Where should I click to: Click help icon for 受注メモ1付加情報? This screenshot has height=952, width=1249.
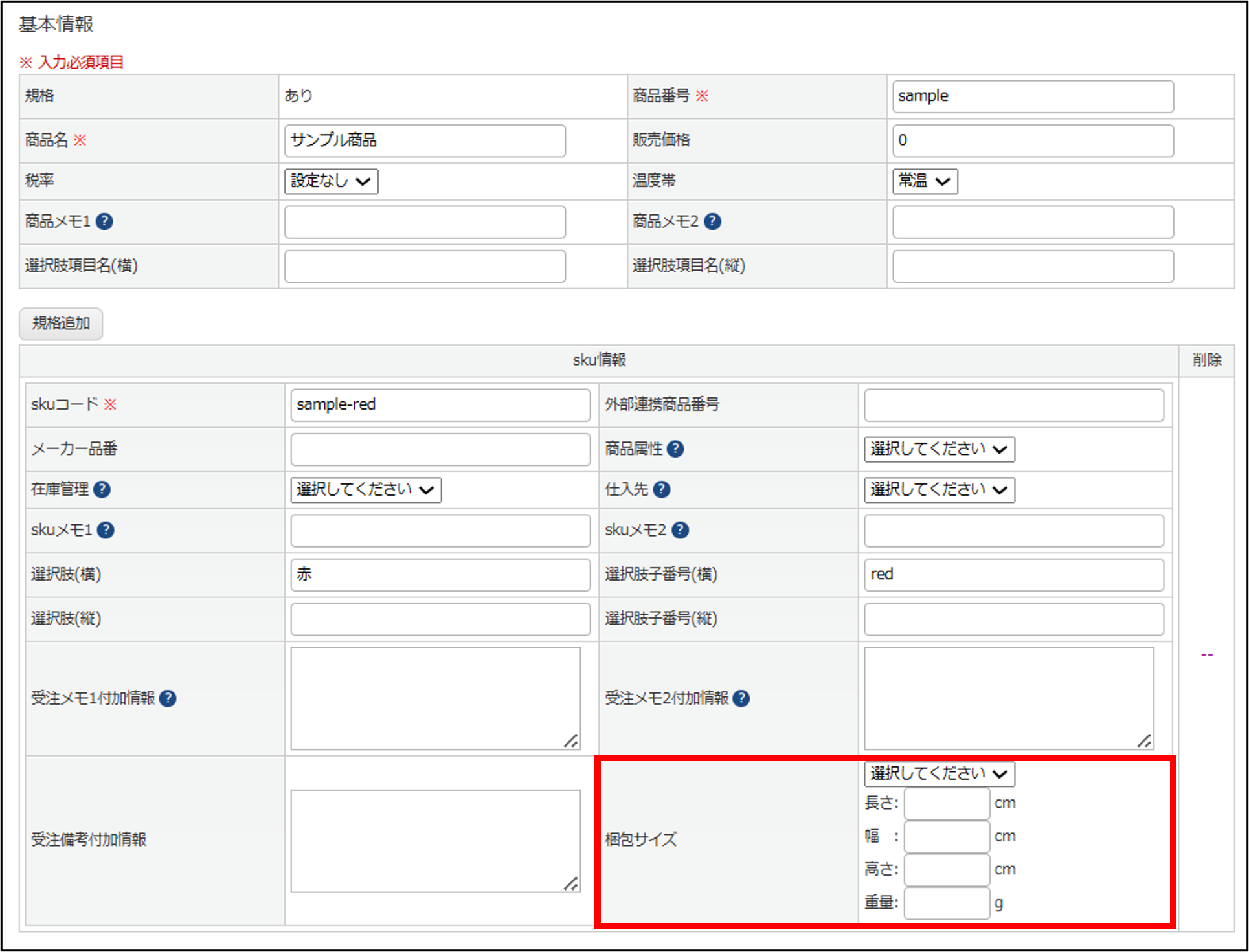coord(168,698)
